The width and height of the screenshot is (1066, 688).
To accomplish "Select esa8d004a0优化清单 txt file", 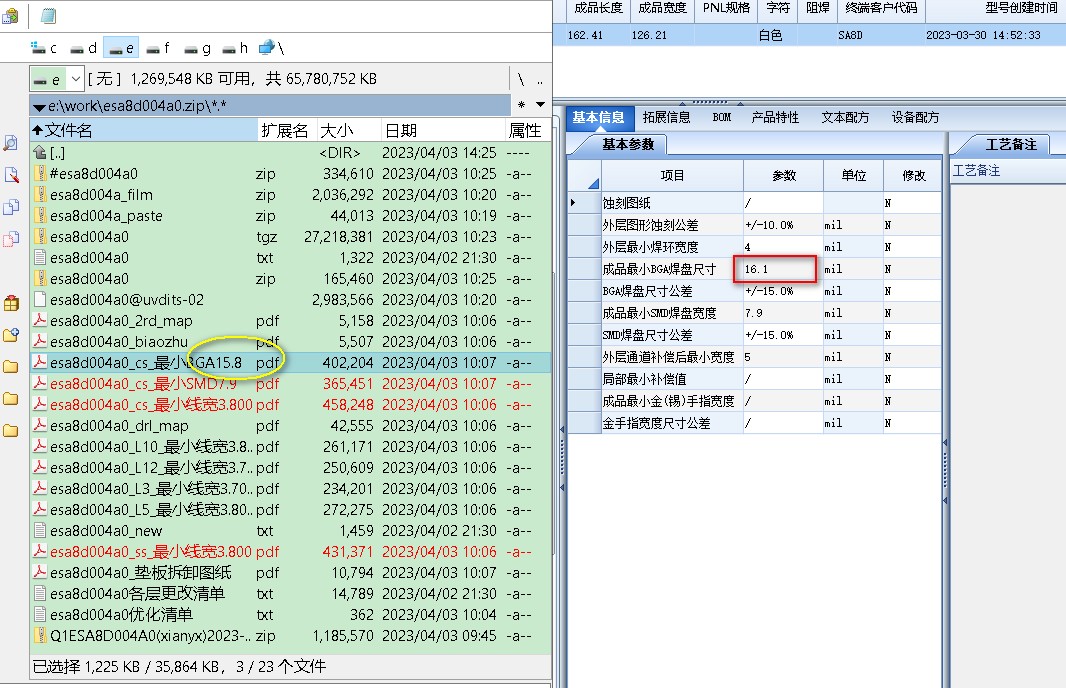I will coord(291,615).
